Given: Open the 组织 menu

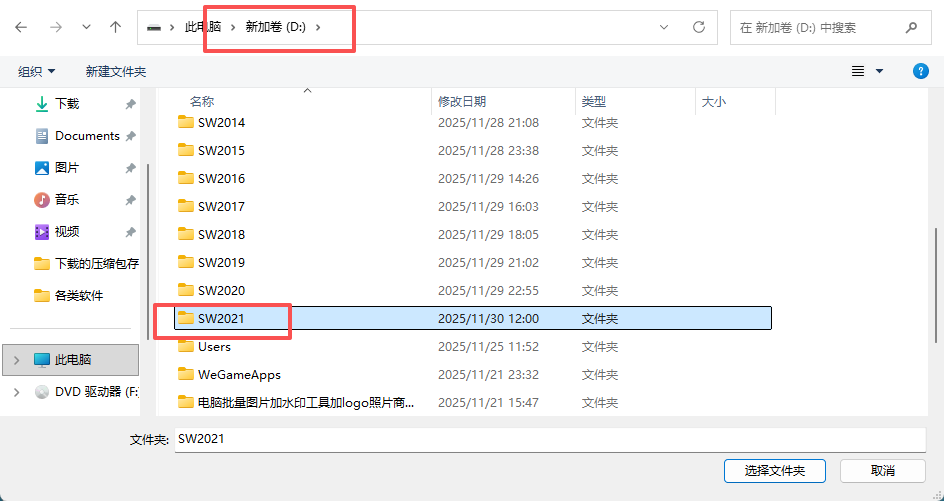Looking at the screenshot, I should (x=37, y=72).
